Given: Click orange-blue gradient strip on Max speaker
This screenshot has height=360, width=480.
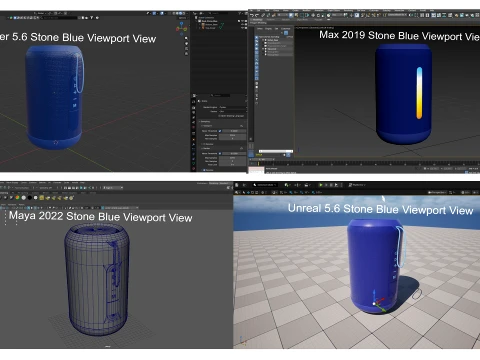Looking at the screenshot, I should pos(419,93).
